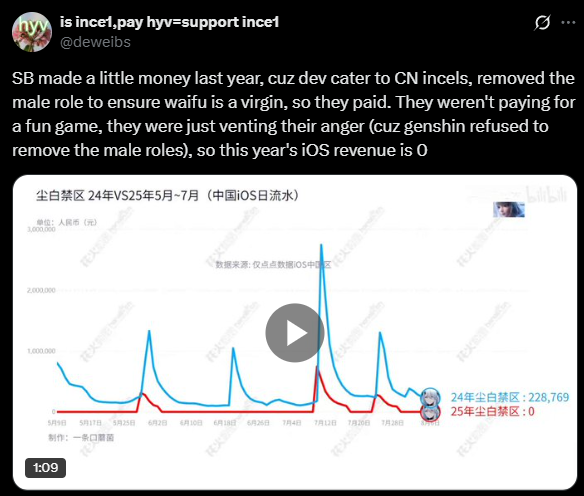This screenshot has width=584, height=496.
Task: Select the chart title 尘白禁区 24年VS25年5月~7月
Action: click(168, 195)
